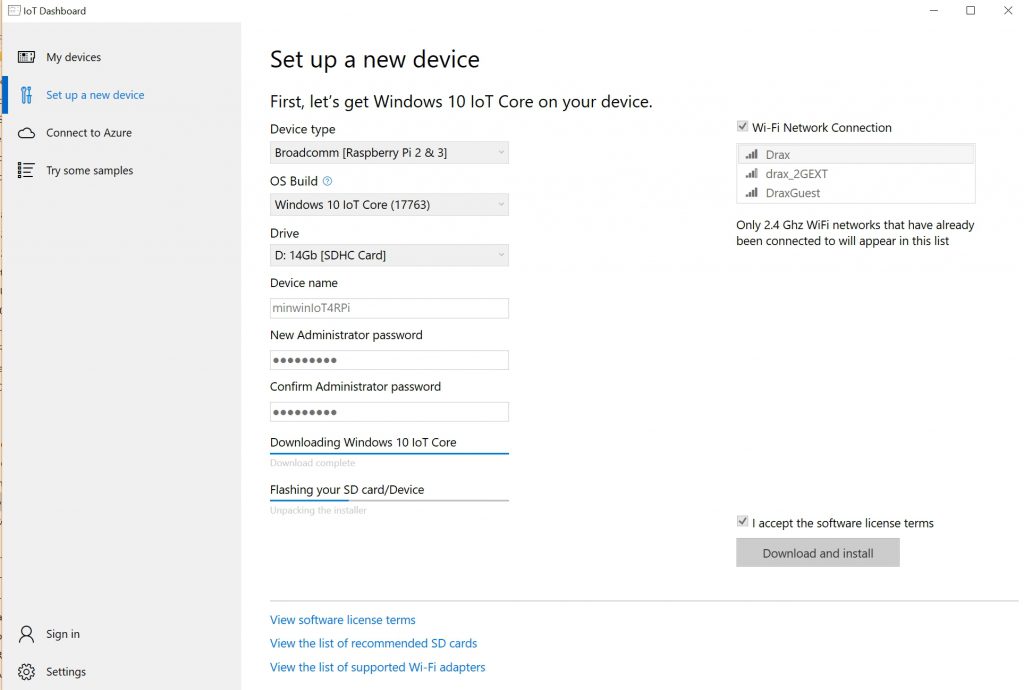Open the Settings gear icon

pos(27,672)
